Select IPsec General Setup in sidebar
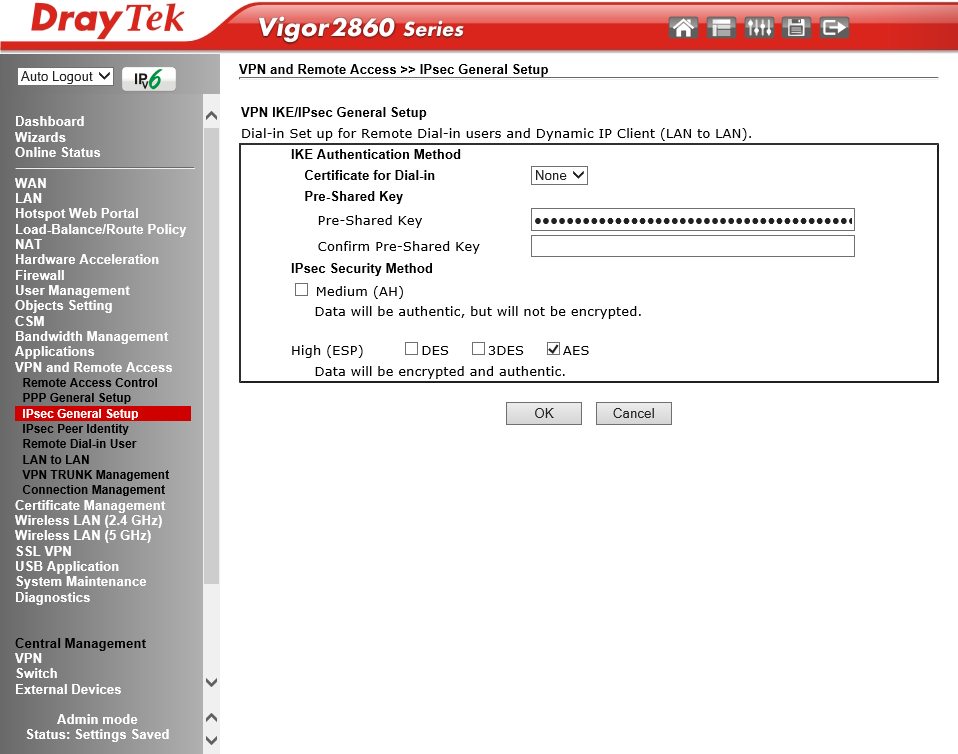958x754 pixels. click(103, 414)
